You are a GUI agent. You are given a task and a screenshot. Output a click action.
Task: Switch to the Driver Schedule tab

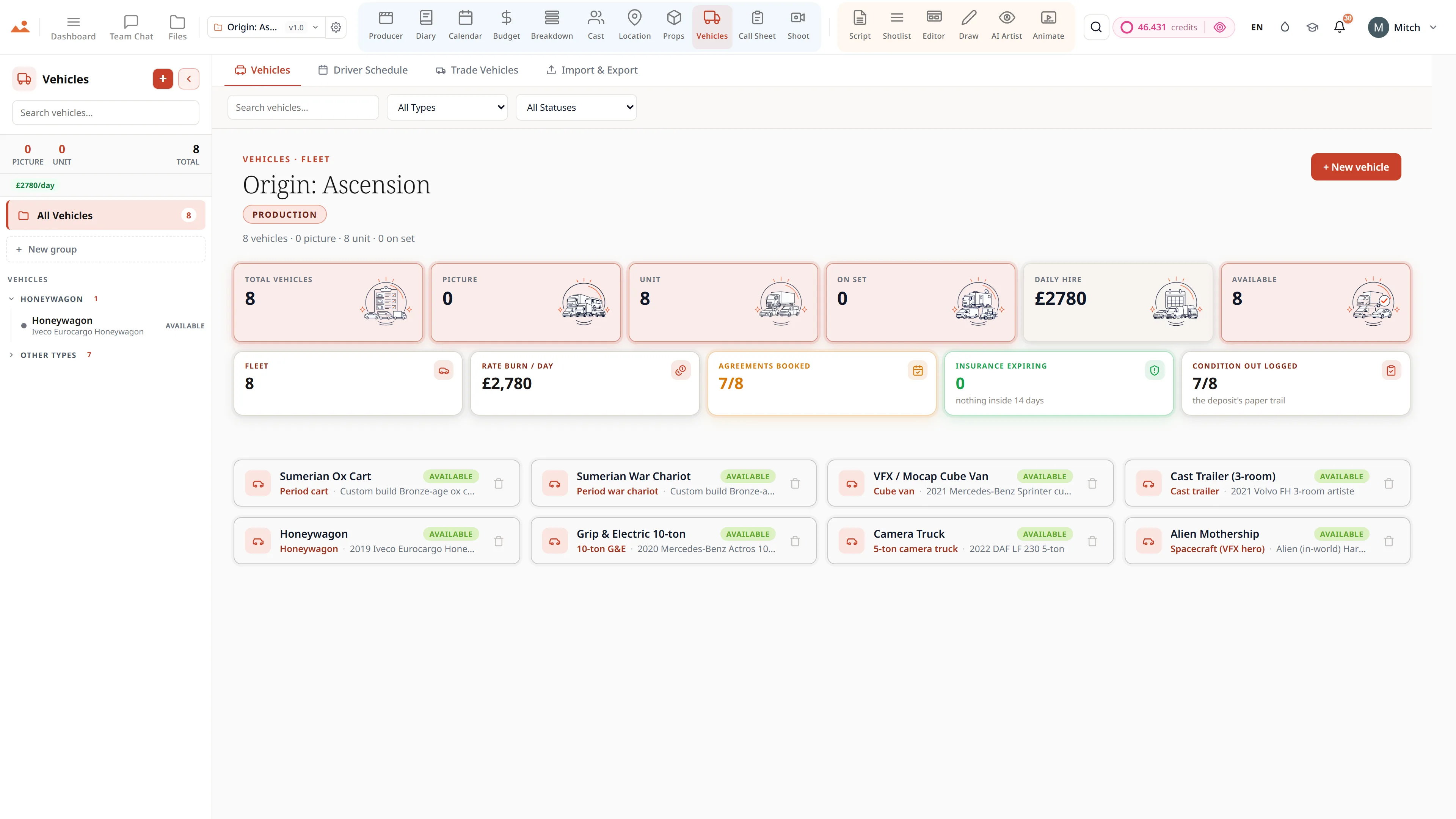363,70
